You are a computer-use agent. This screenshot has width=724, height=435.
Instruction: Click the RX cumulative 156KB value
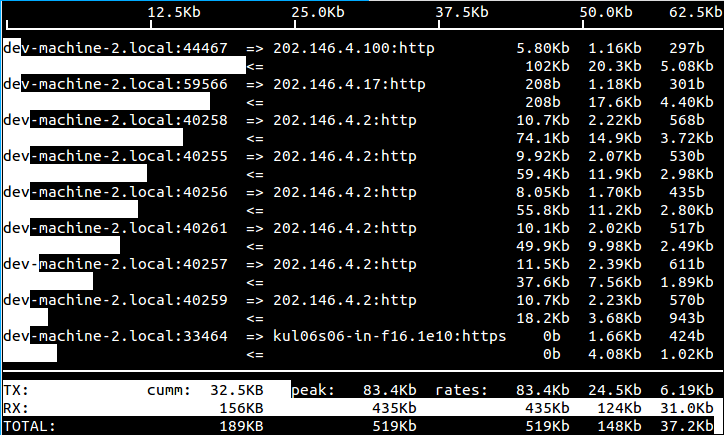point(241,408)
